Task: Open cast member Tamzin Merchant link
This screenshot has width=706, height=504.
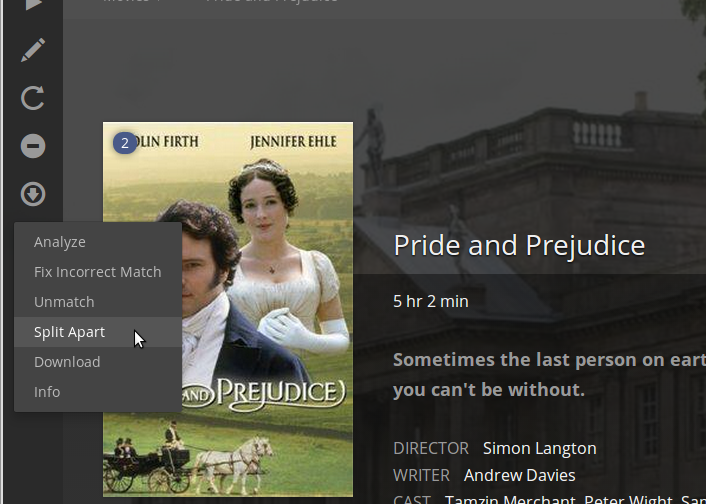Action: click(510, 499)
